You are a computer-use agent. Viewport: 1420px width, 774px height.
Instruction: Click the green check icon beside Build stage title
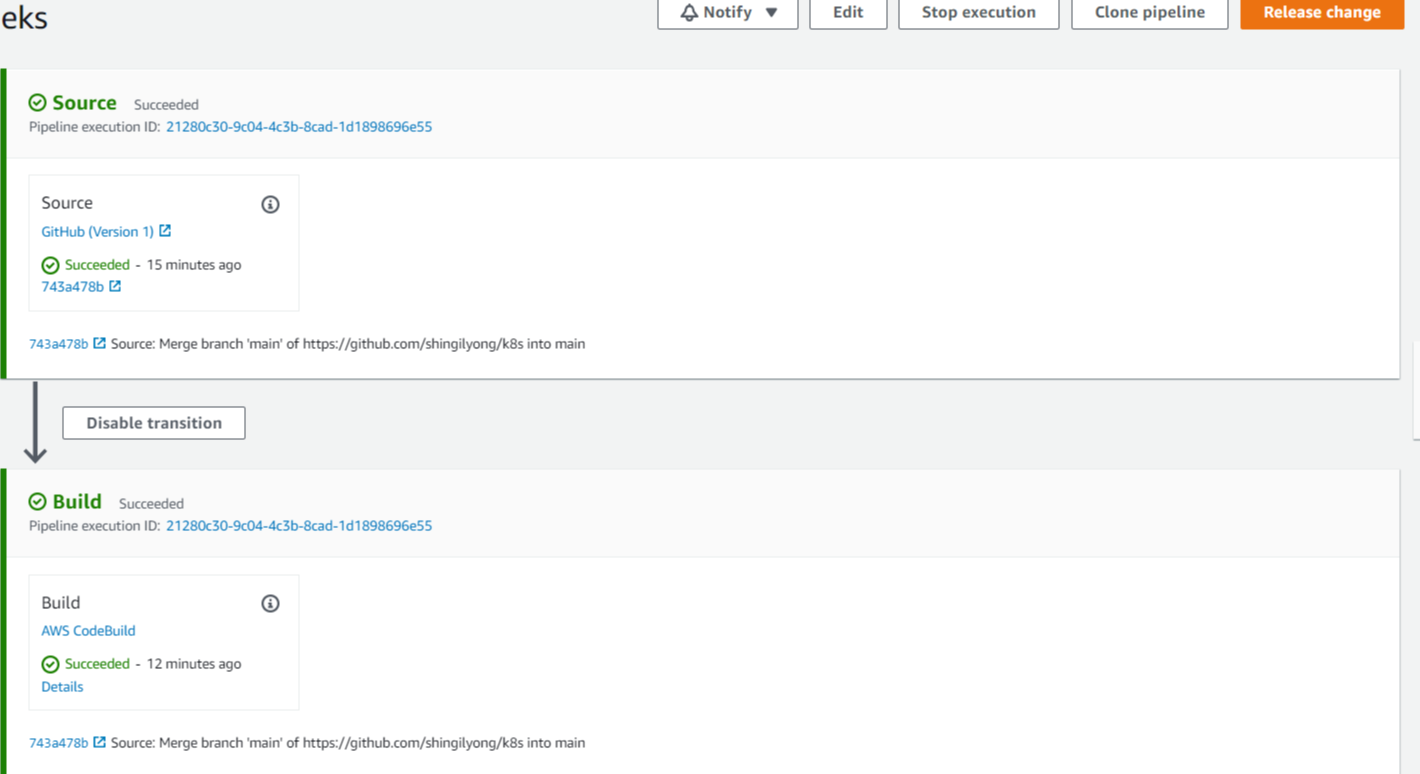[x=37, y=502]
